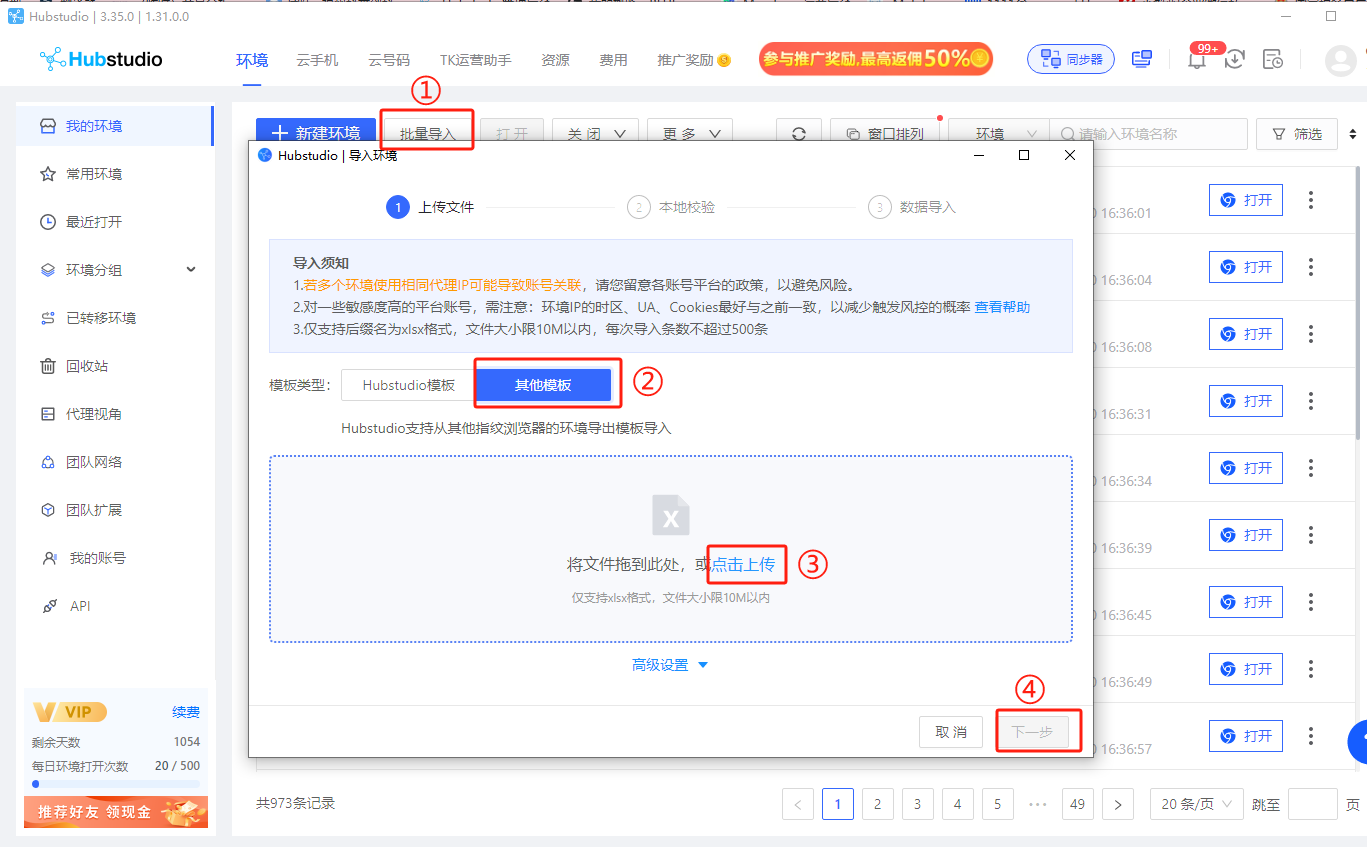Open the three-dot menu for the 16:36:39 row
Screen dimensions: 1367x847
click(1311, 535)
